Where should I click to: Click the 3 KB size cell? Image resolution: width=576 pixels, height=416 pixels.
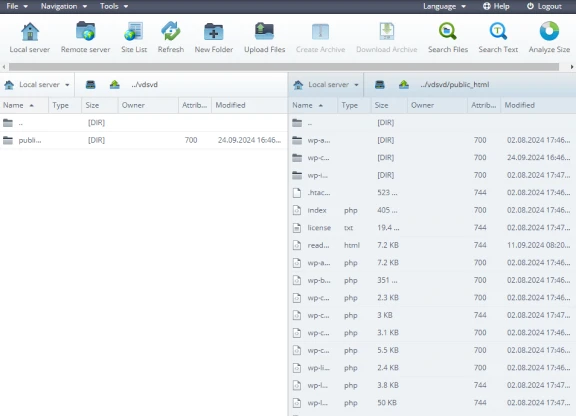[x=385, y=315]
